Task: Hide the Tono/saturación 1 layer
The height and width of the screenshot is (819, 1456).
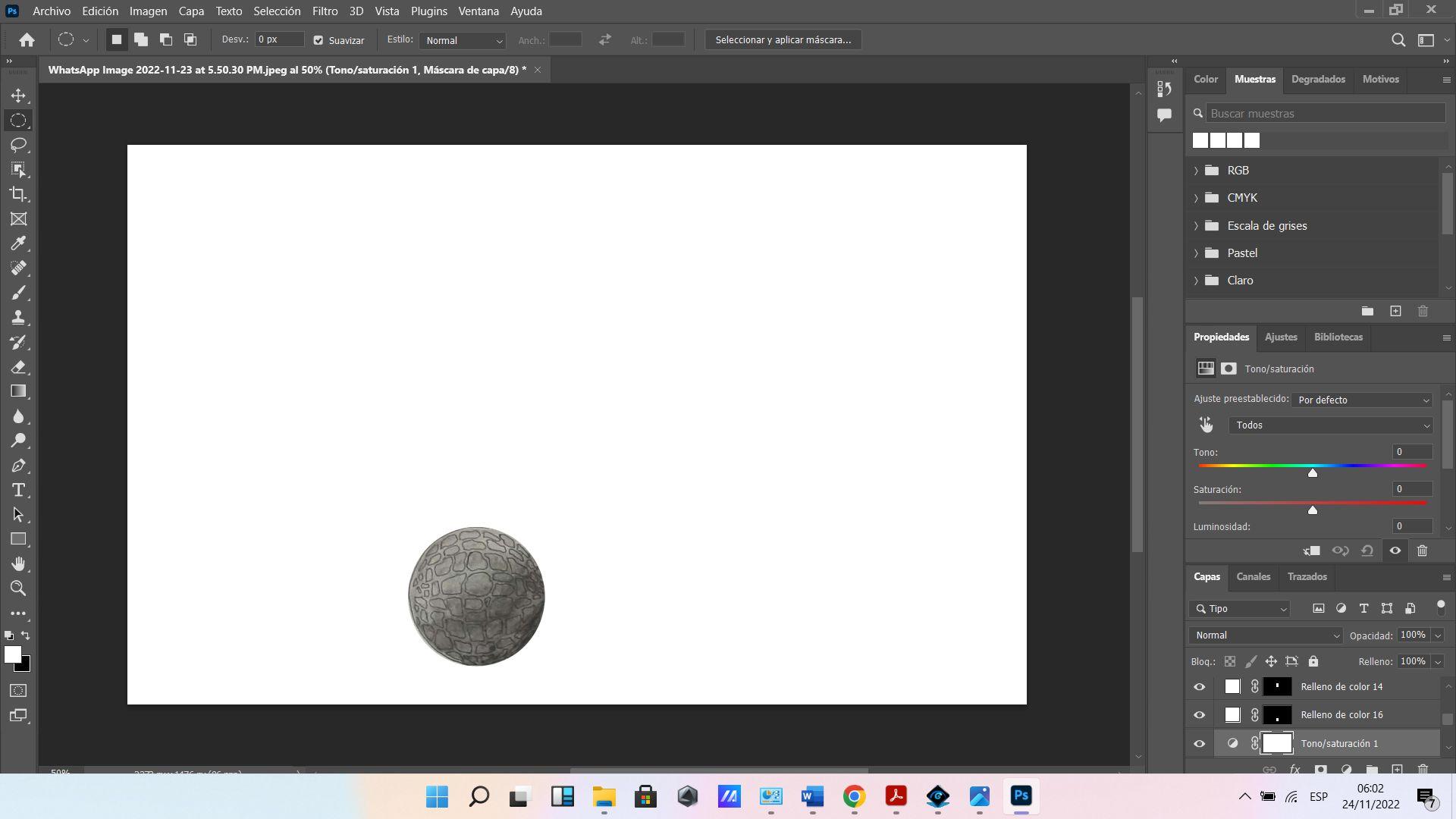Action: click(1199, 744)
